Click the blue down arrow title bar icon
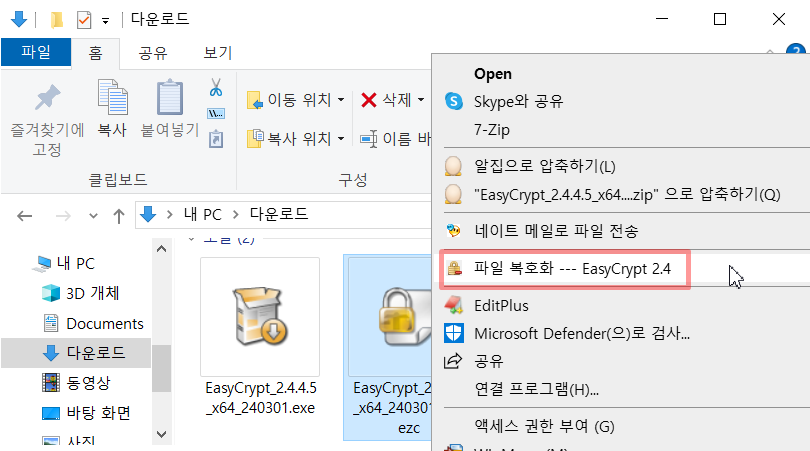 click(x=19, y=20)
